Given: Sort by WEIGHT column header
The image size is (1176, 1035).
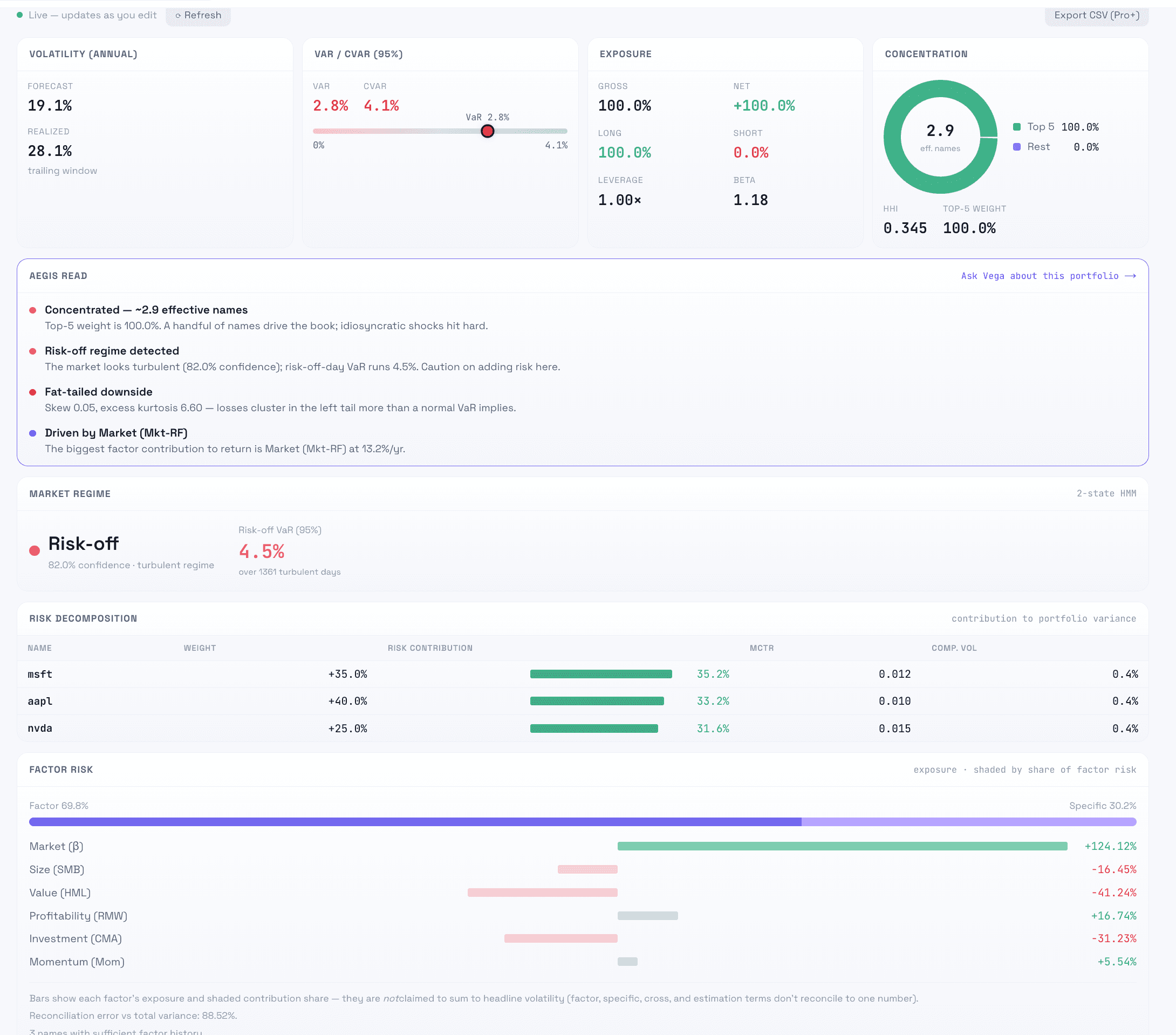Looking at the screenshot, I should pos(200,648).
